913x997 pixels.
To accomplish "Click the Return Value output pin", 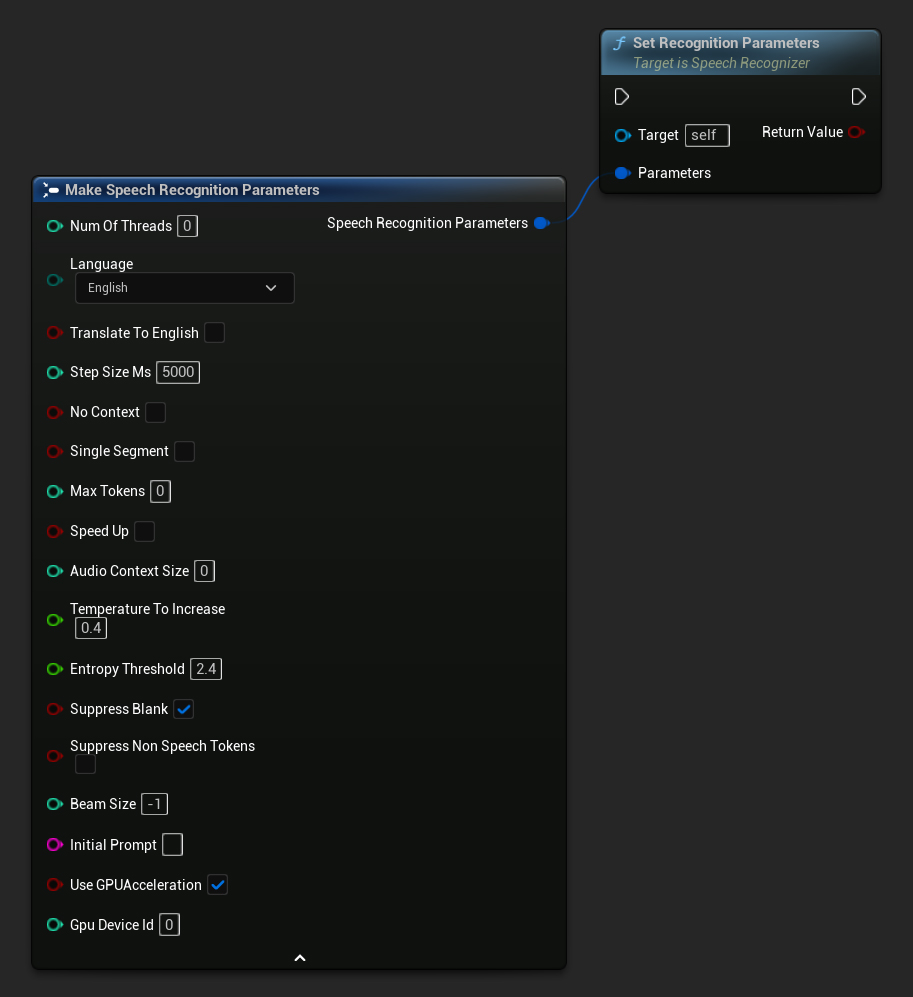I will click(855, 132).
